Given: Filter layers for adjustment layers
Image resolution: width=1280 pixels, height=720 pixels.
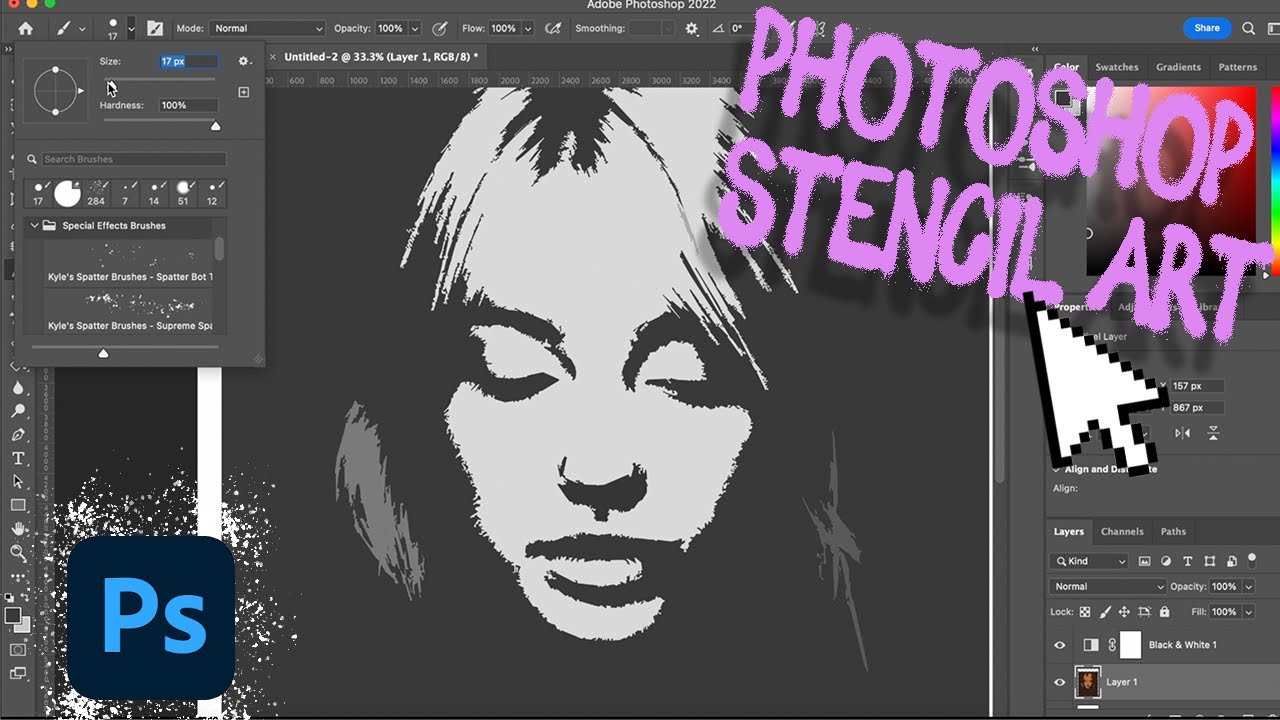Looking at the screenshot, I should coord(1166,562).
